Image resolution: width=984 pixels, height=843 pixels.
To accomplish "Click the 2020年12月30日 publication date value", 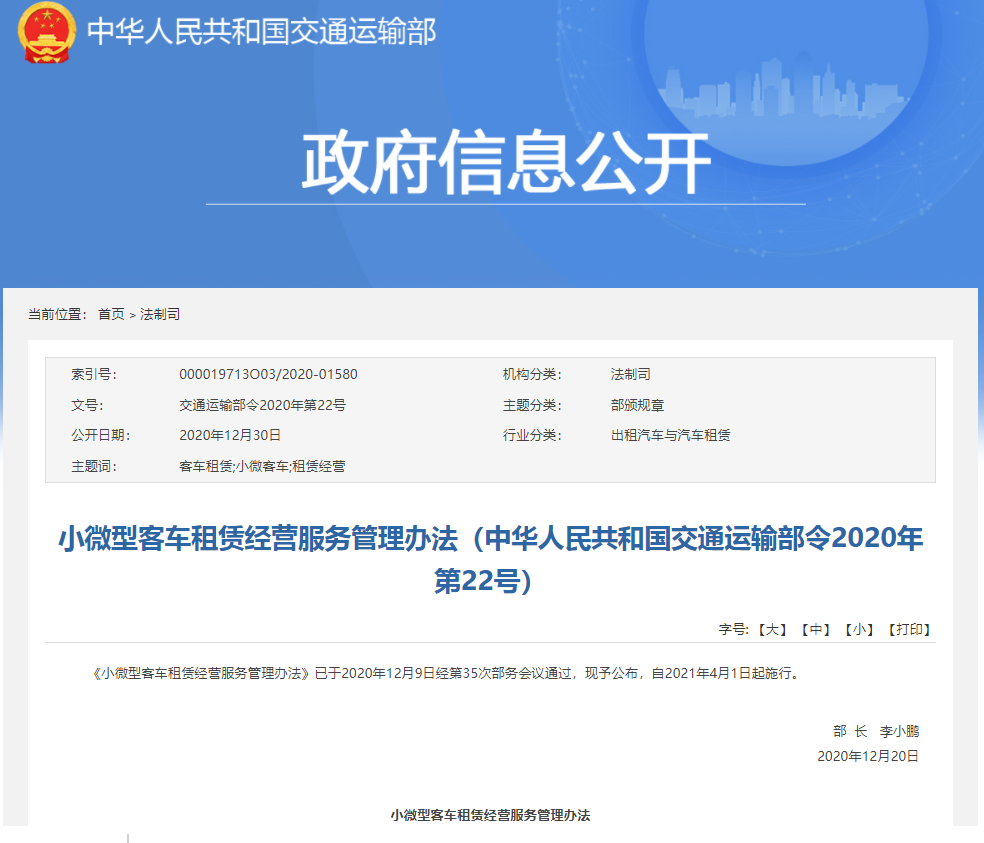I will click(230, 435).
